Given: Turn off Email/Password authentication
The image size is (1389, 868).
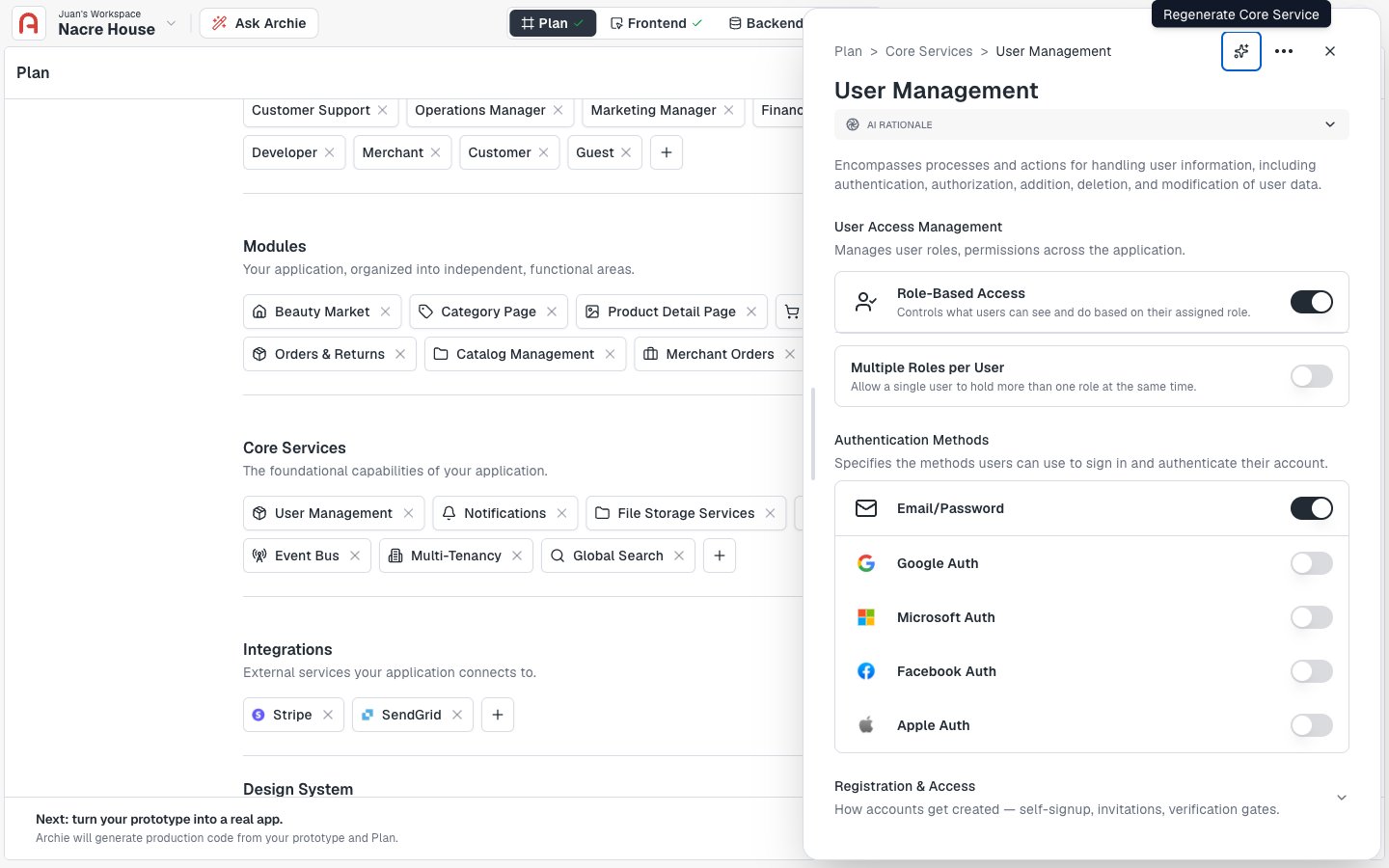Looking at the screenshot, I should click(1312, 508).
